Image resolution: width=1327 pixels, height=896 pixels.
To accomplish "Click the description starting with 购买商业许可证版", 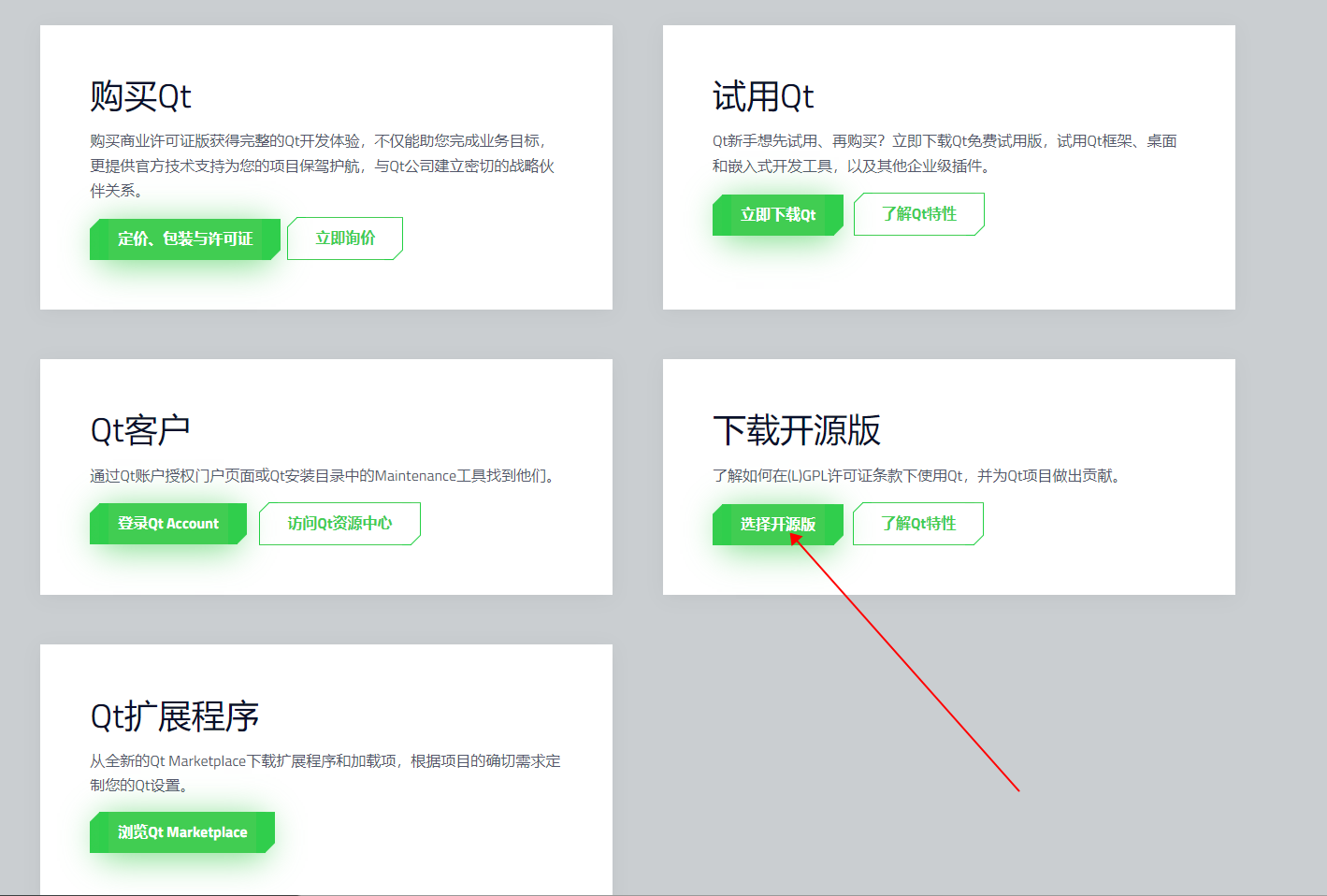I will (323, 166).
